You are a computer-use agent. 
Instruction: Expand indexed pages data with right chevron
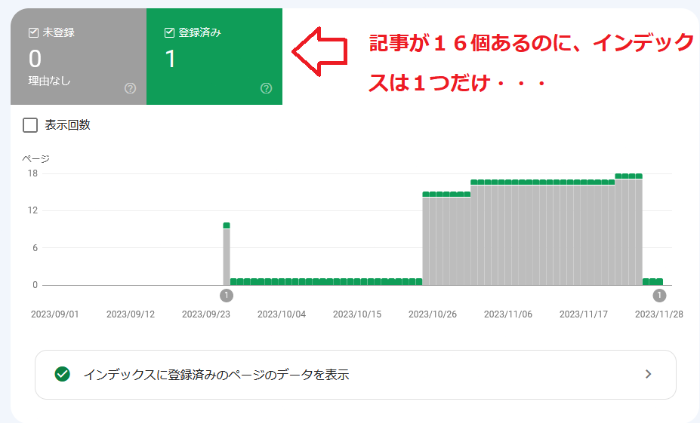pos(647,374)
